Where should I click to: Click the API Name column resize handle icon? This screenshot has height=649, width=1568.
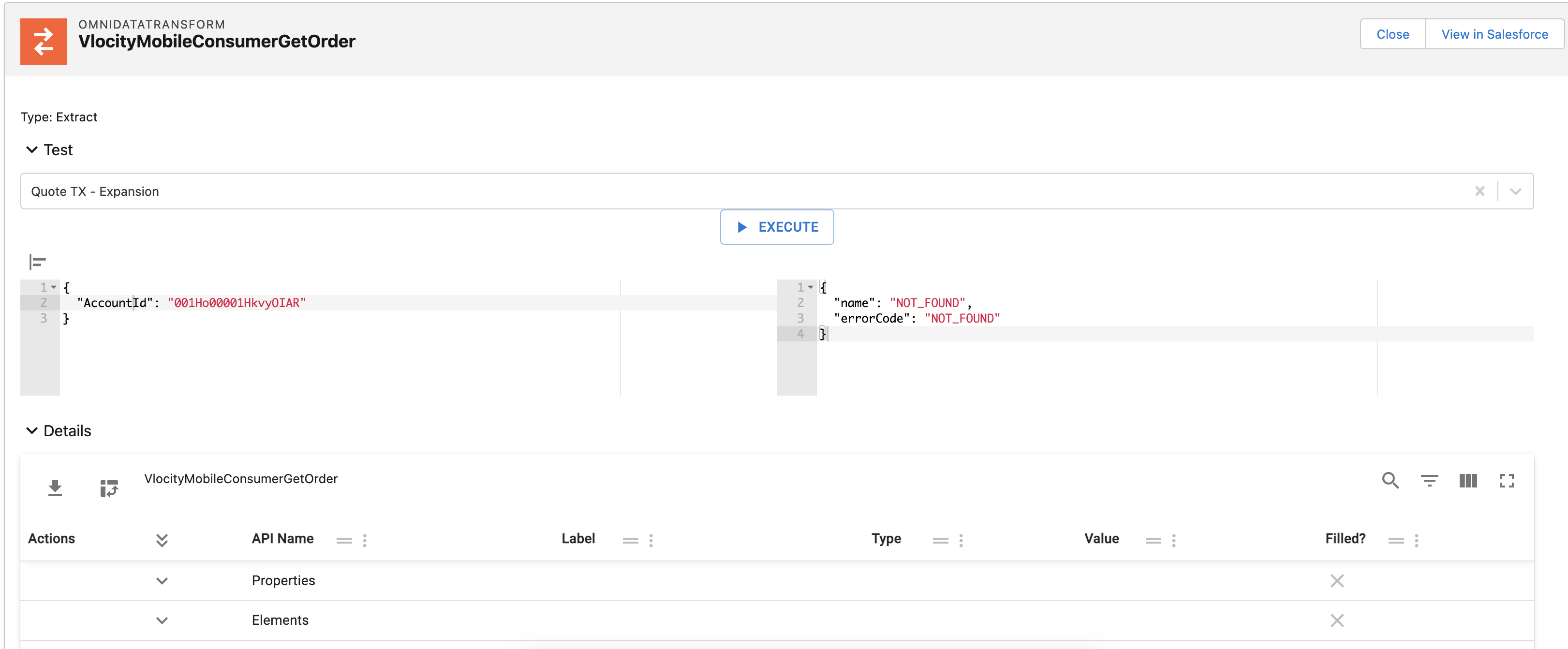[x=344, y=540]
